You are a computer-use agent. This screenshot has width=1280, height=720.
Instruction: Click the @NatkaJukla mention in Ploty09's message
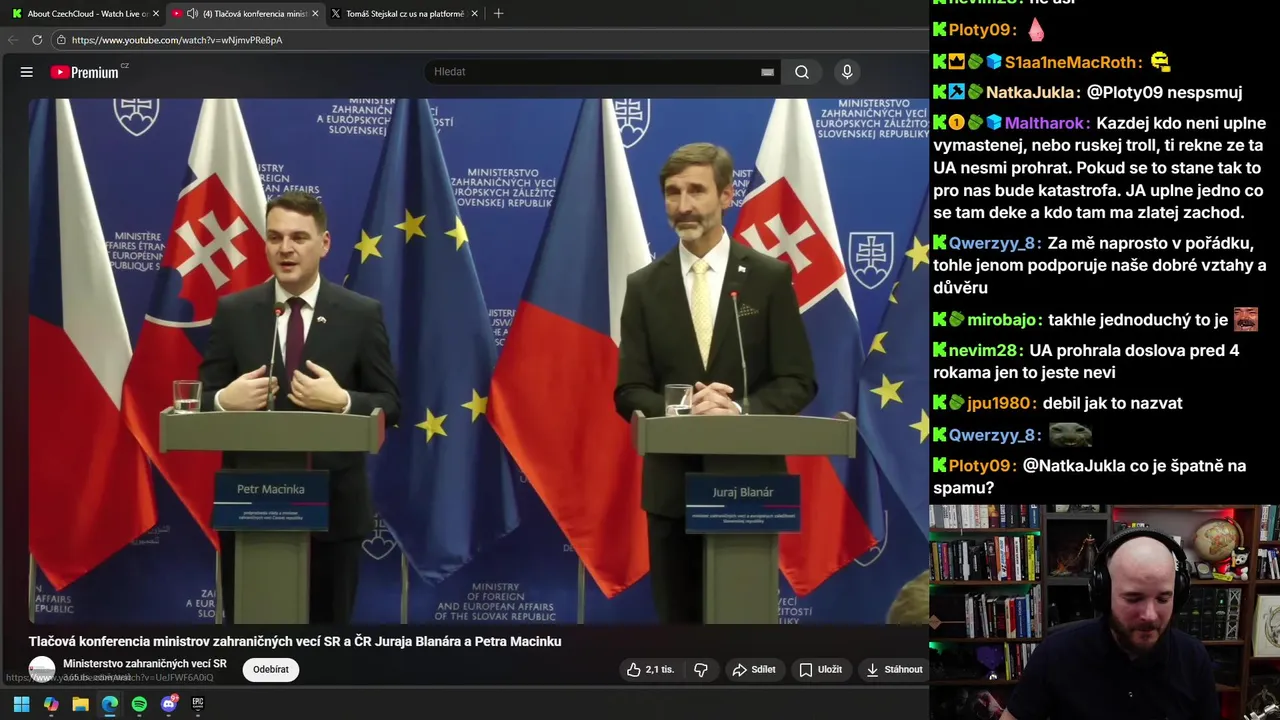point(1072,465)
